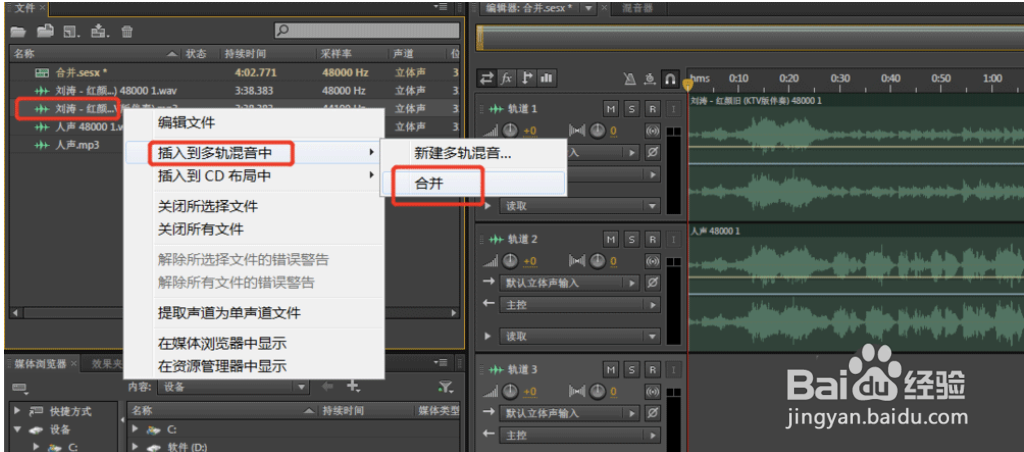Select 人声.mp3 in file list
This screenshot has height=452, width=1024.
77,145
